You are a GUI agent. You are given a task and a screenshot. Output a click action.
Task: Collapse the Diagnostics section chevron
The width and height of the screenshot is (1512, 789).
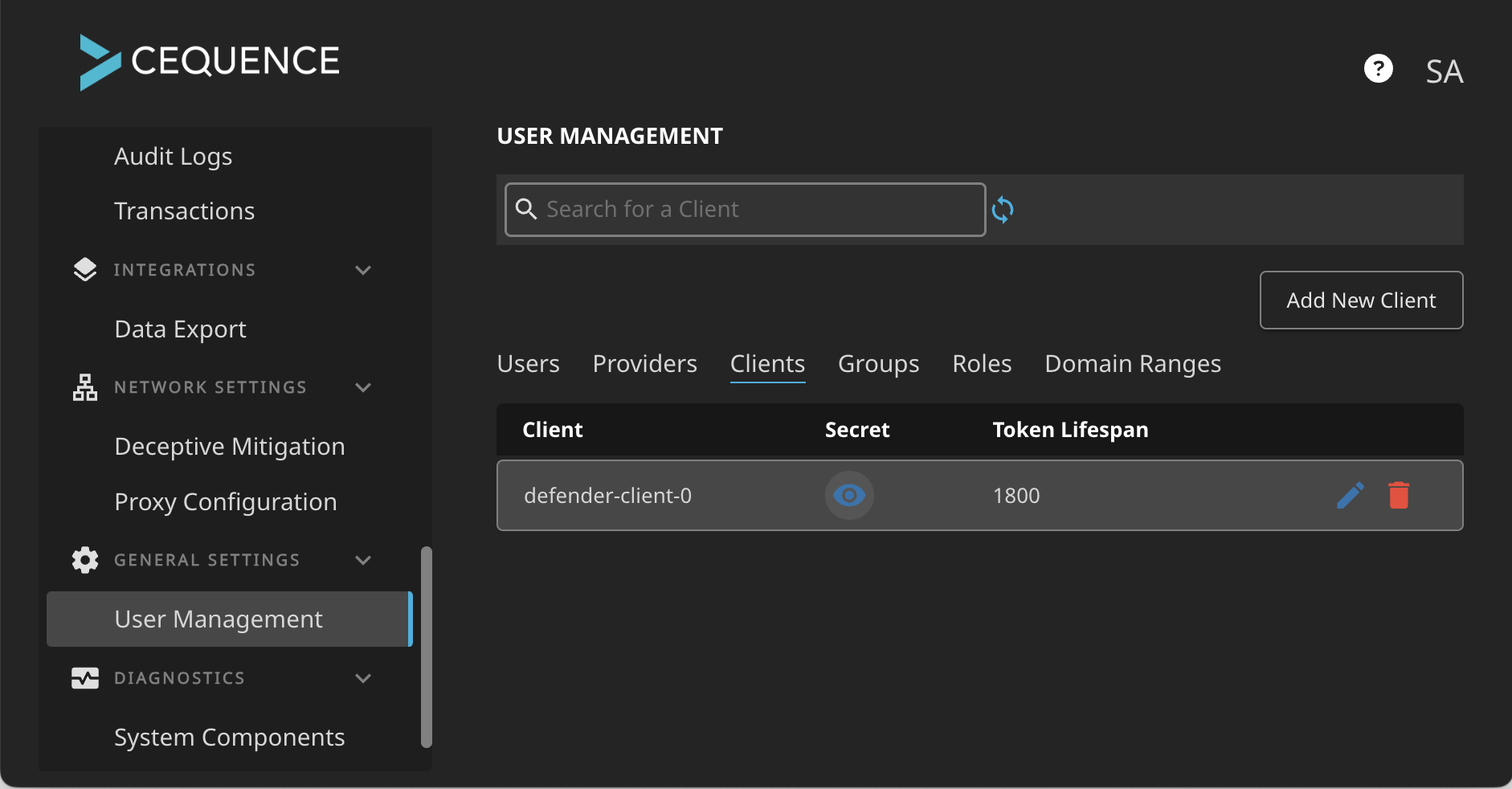pos(363,678)
